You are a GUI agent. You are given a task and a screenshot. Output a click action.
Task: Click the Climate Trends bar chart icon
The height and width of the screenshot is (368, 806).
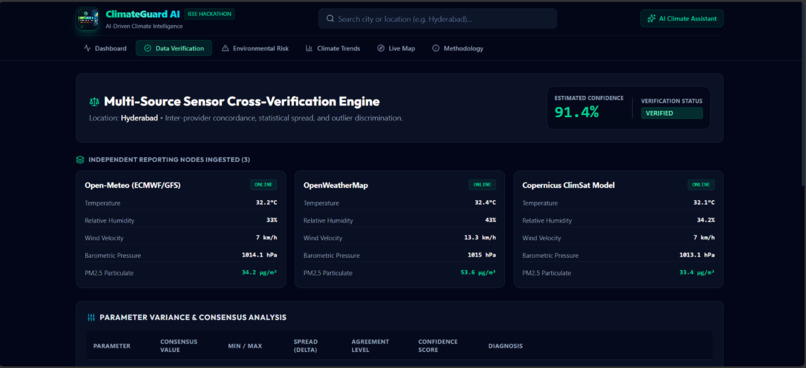point(309,48)
